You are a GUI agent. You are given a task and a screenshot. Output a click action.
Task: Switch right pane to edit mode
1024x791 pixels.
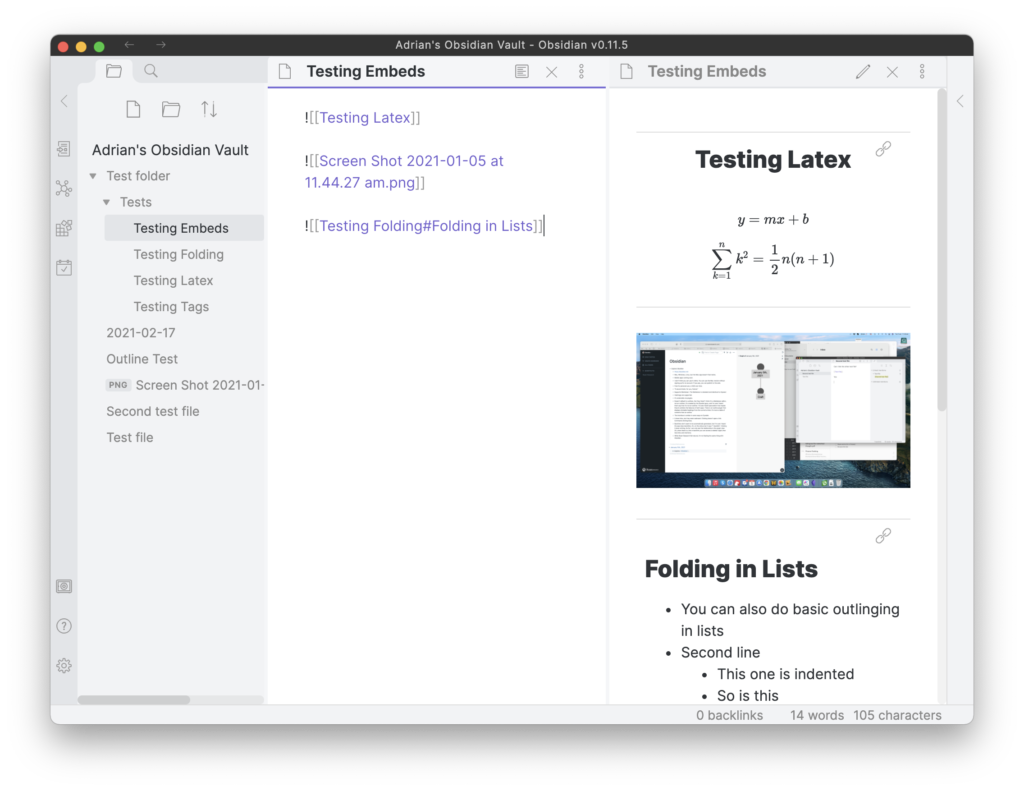(x=863, y=72)
